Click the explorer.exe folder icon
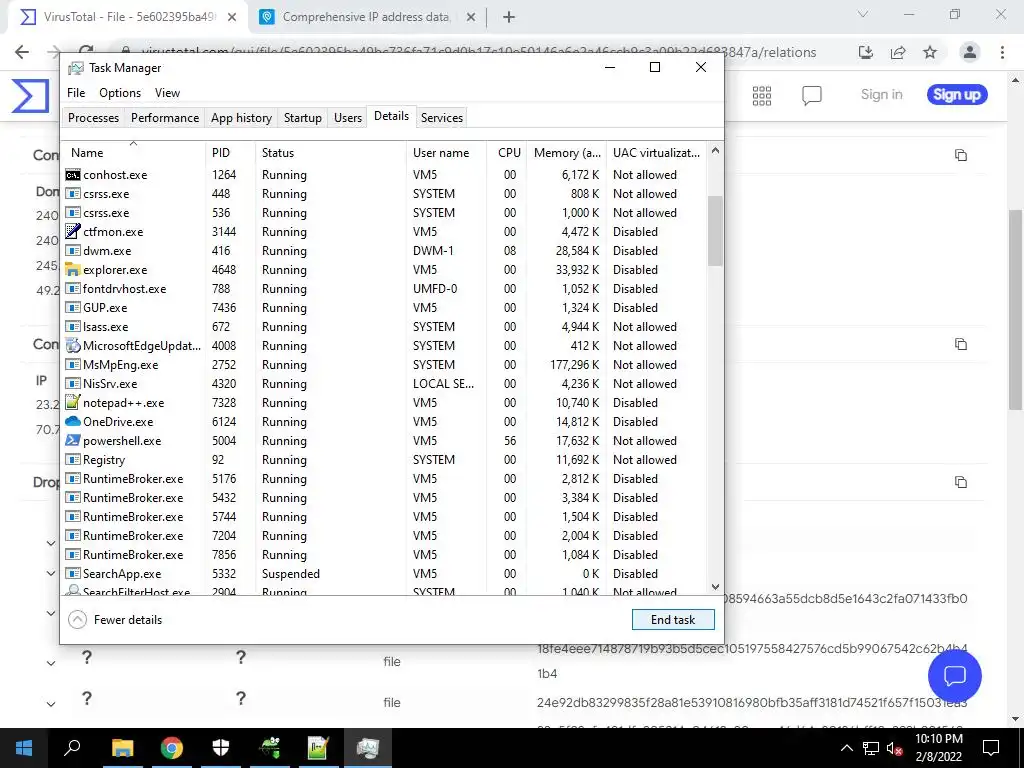The image size is (1024, 768). point(73,270)
